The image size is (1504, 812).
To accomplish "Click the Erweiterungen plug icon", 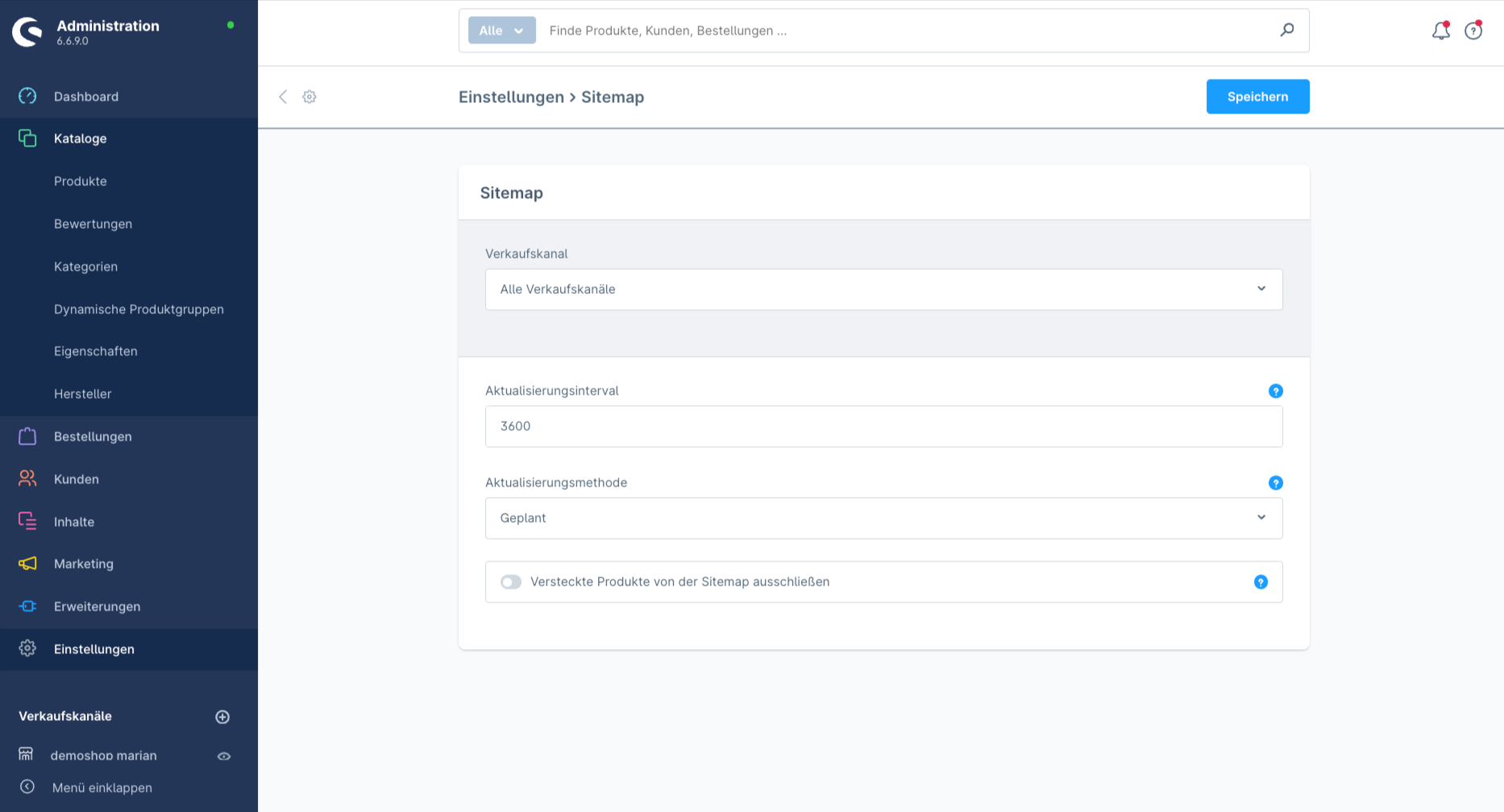I will (x=27, y=606).
